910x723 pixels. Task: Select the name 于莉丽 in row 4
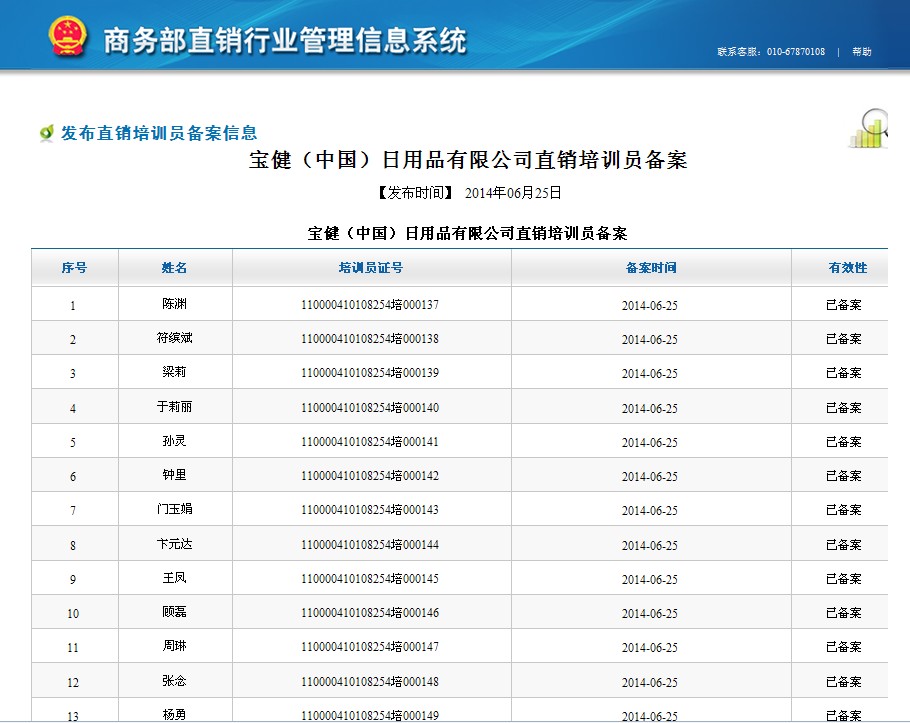coord(174,407)
